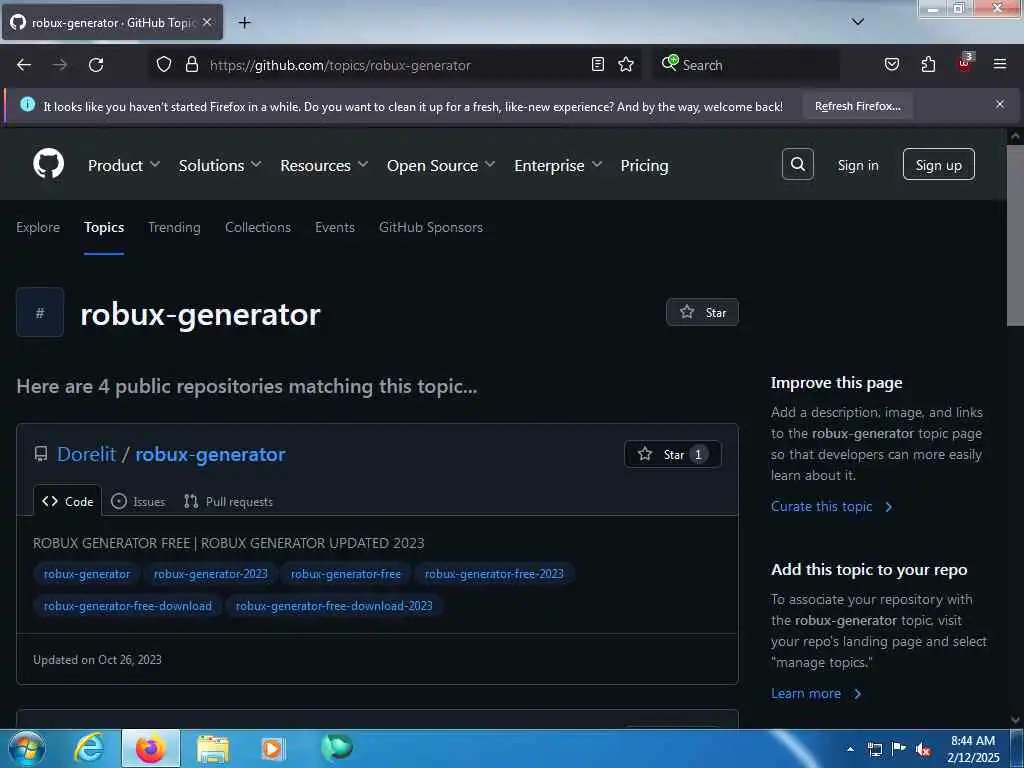Open the Pocket save icon
The width and height of the screenshot is (1024, 768).
(x=892, y=64)
